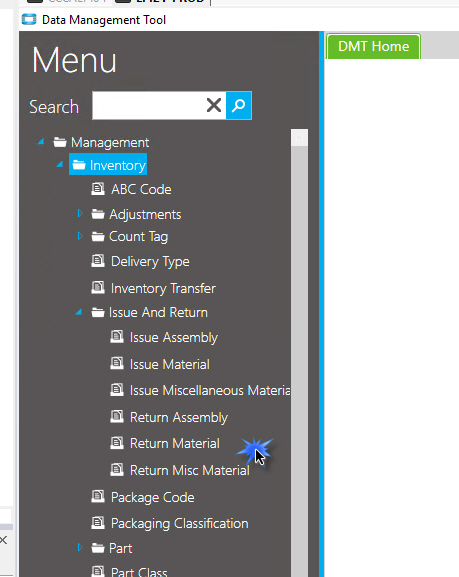This screenshot has height=577, width=459.
Task: Select the Inventory Transfer item icon
Action: click(x=98, y=287)
